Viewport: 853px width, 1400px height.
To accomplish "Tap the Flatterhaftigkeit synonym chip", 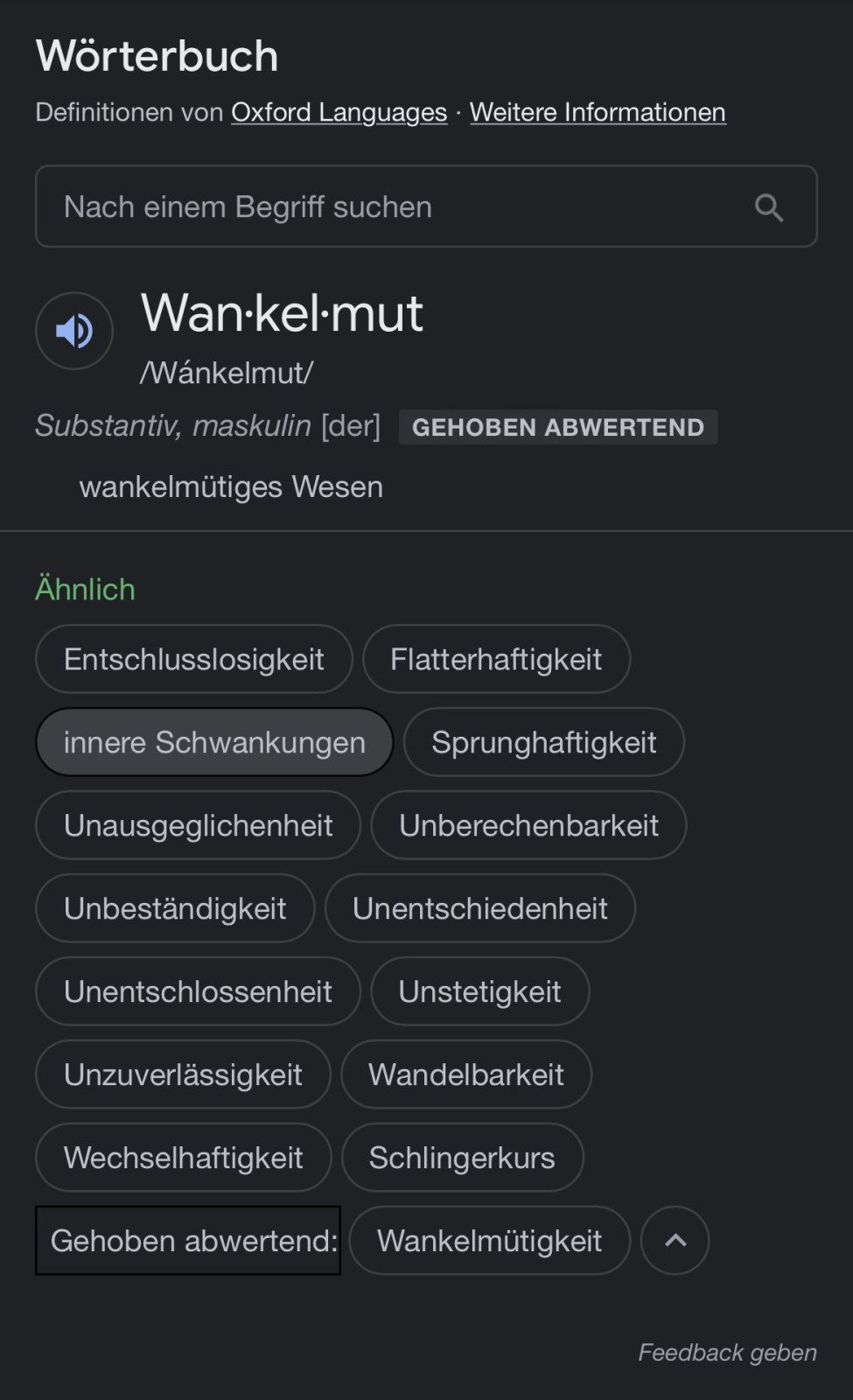I will click(496, 659).
